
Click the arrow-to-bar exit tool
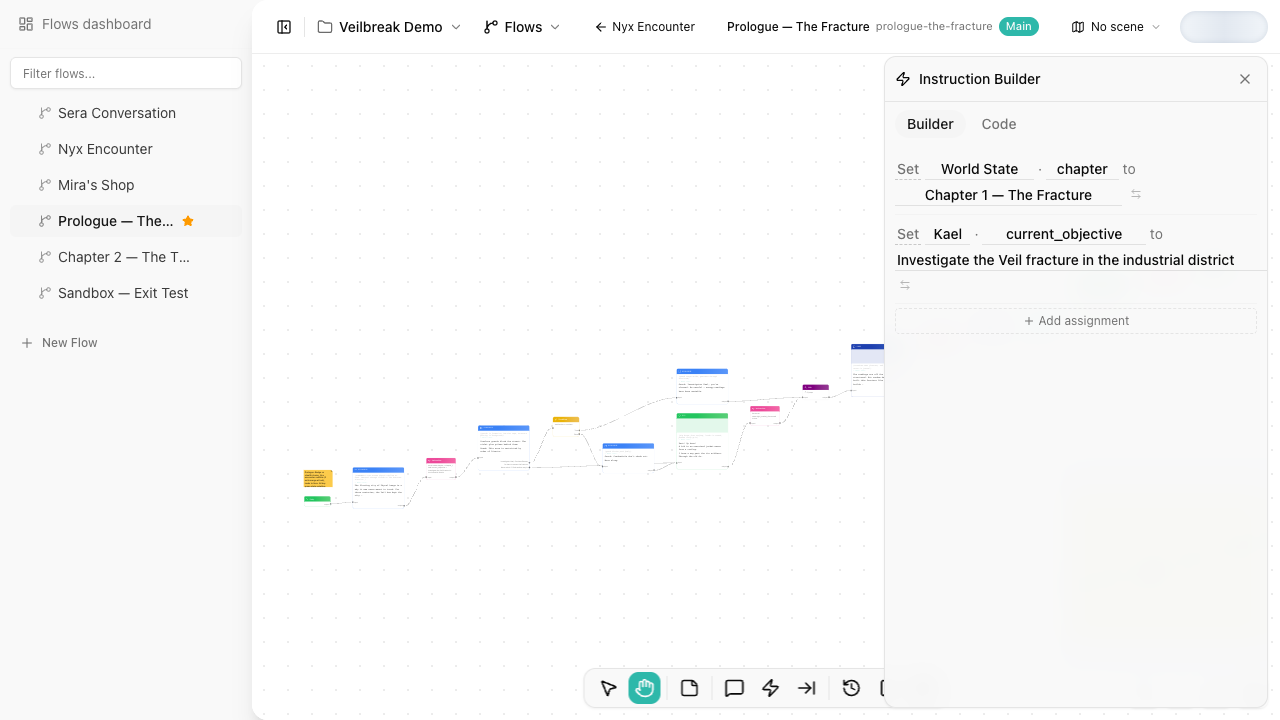[806, 688]
